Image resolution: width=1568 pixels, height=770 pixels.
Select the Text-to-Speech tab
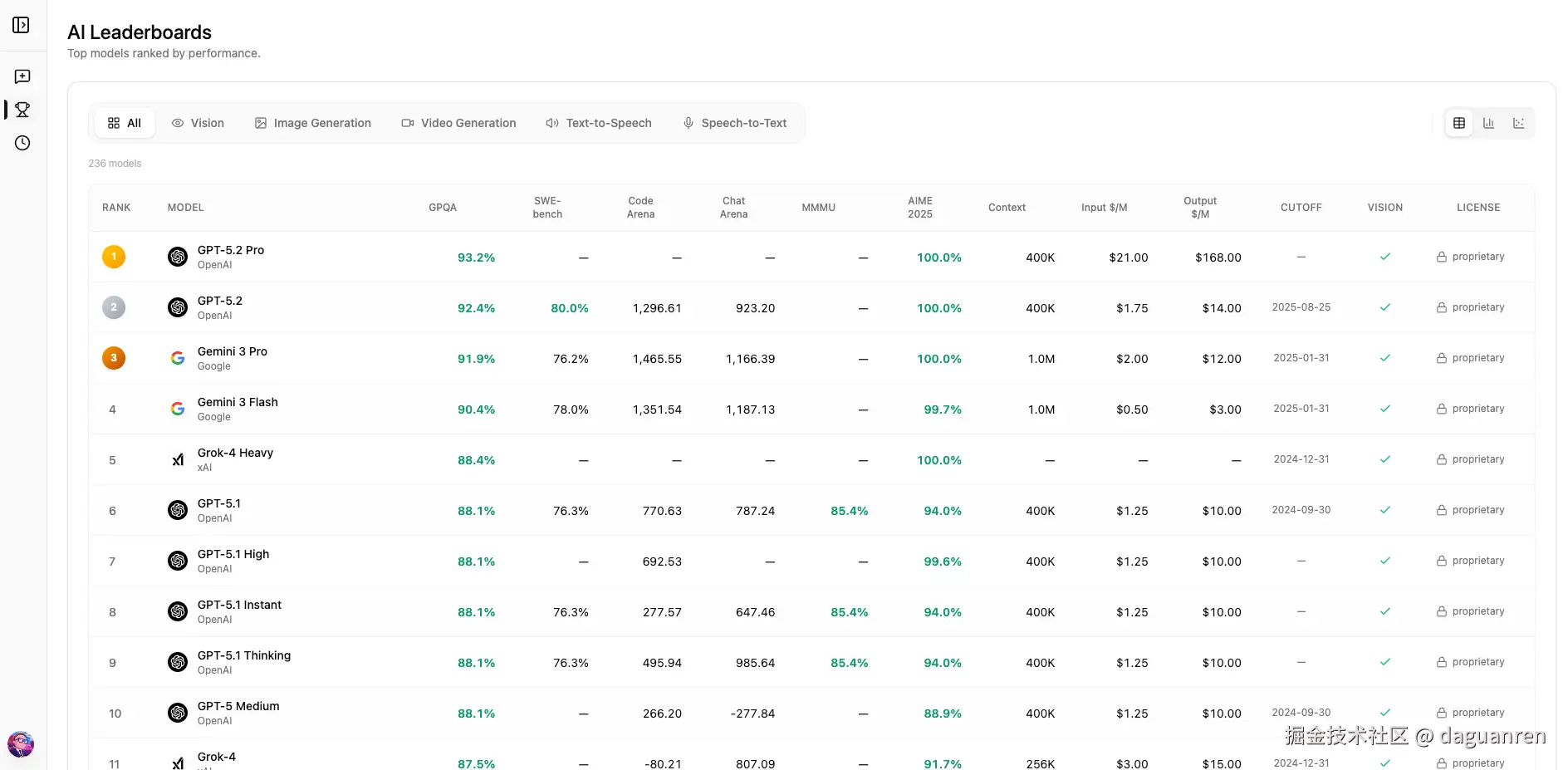pos(599,123)
